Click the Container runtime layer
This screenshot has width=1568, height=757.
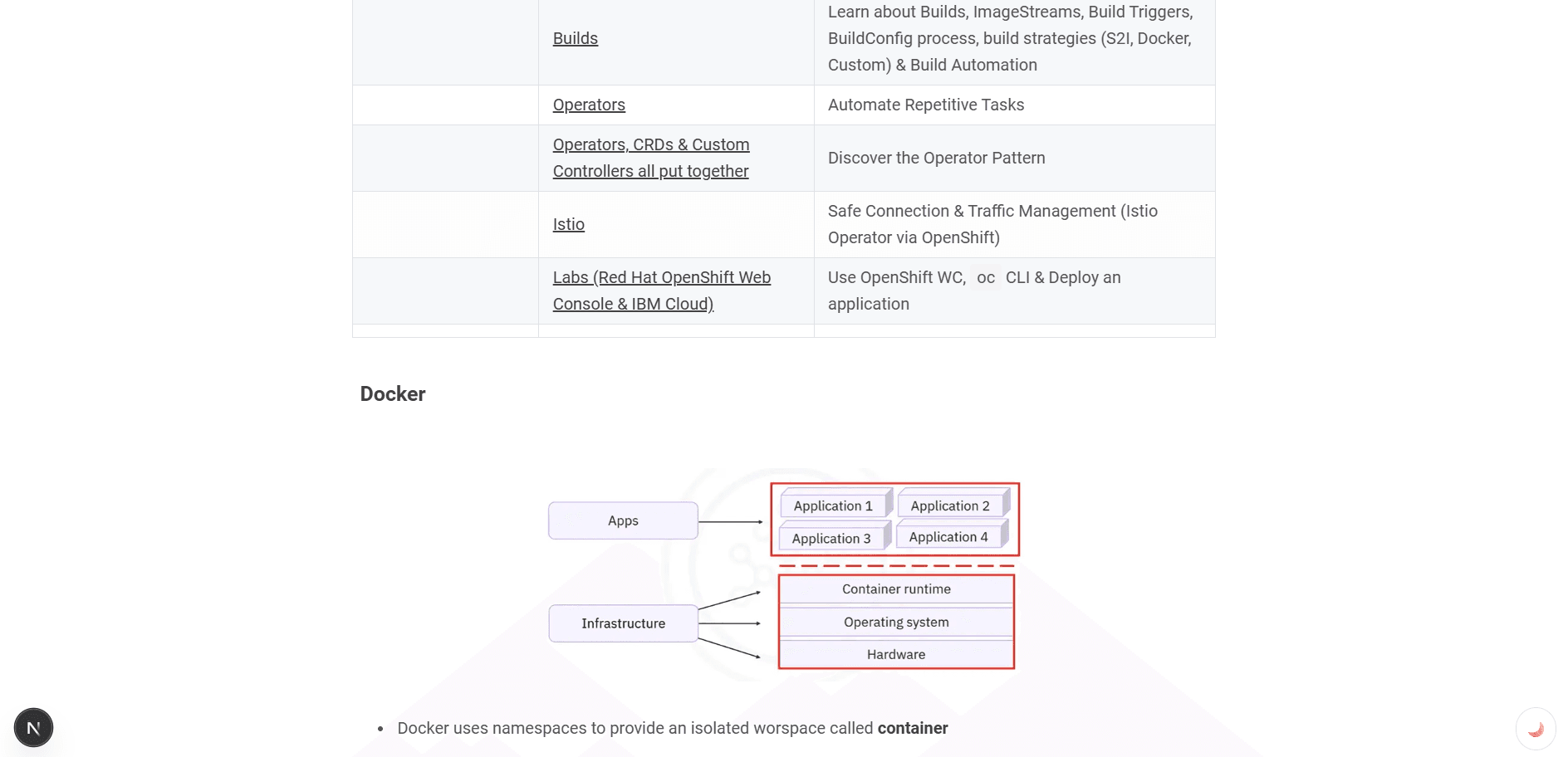[896, 589]
